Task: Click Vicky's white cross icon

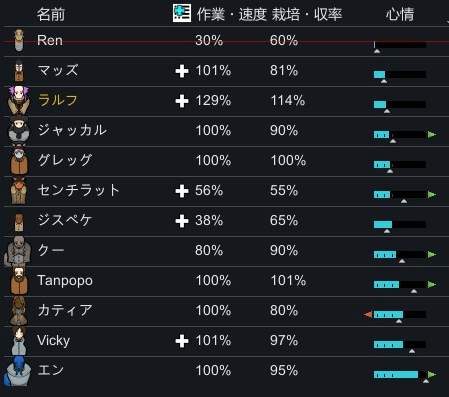Action: click(x=182, y=341)
